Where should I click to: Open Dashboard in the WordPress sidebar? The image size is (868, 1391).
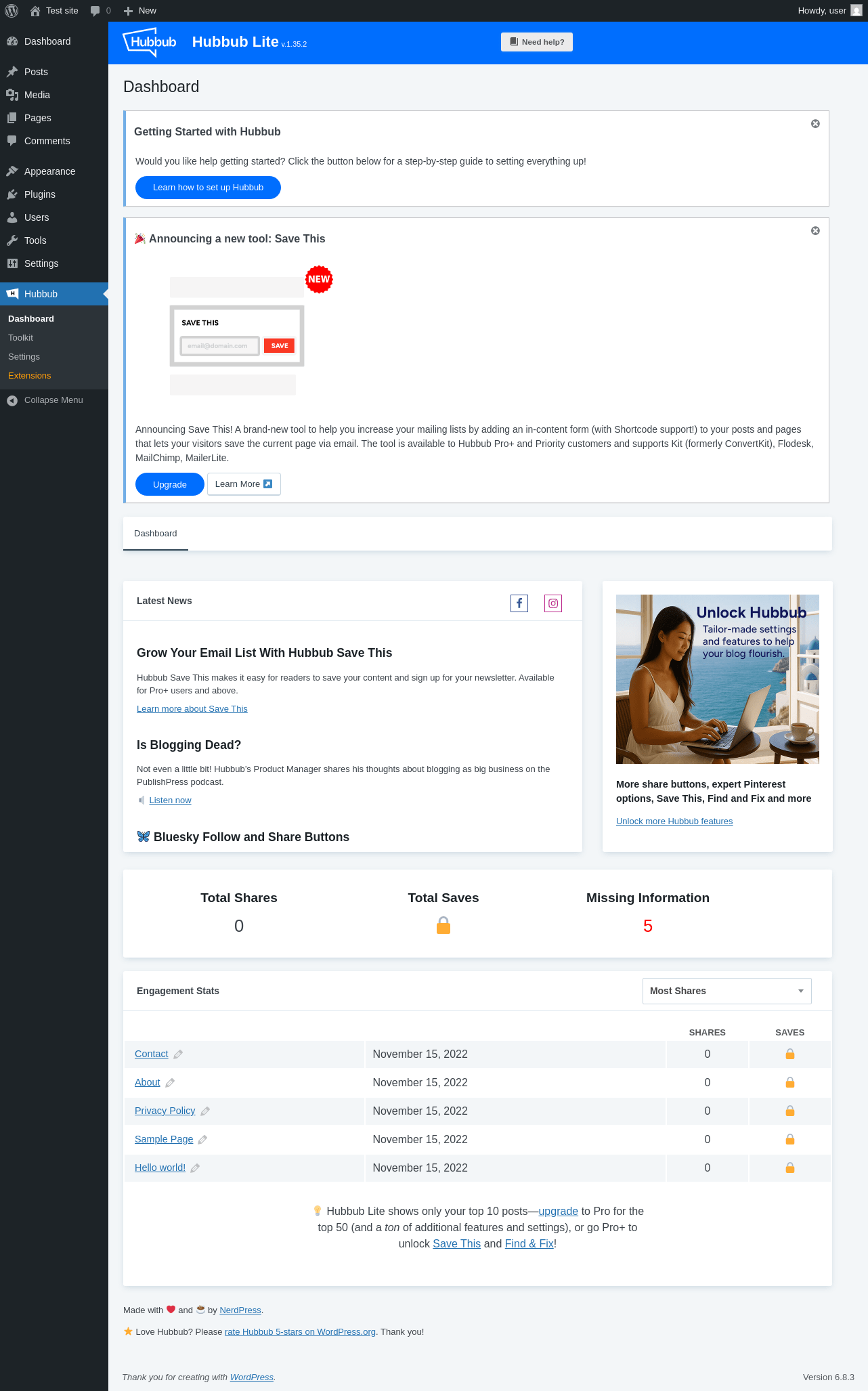coord(54,41)
